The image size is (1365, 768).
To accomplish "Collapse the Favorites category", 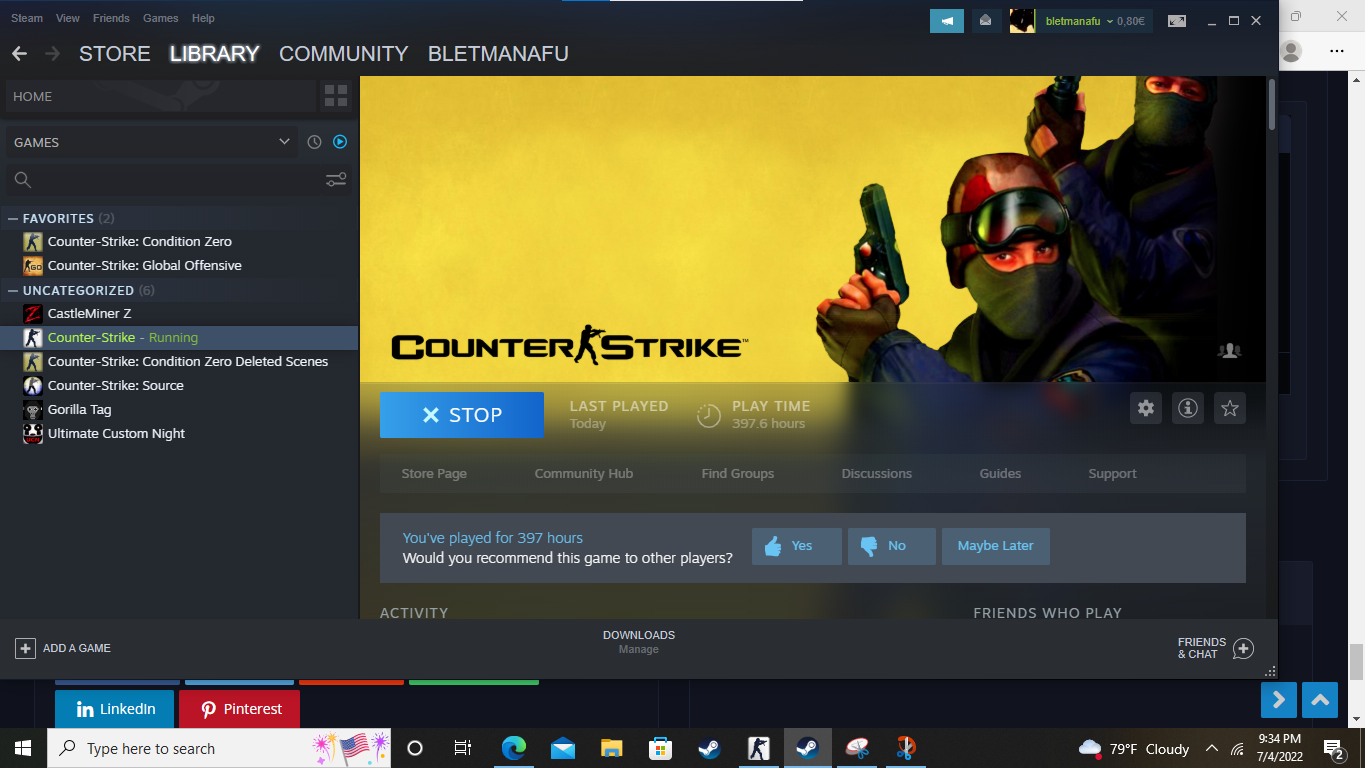I will (13, 218).
